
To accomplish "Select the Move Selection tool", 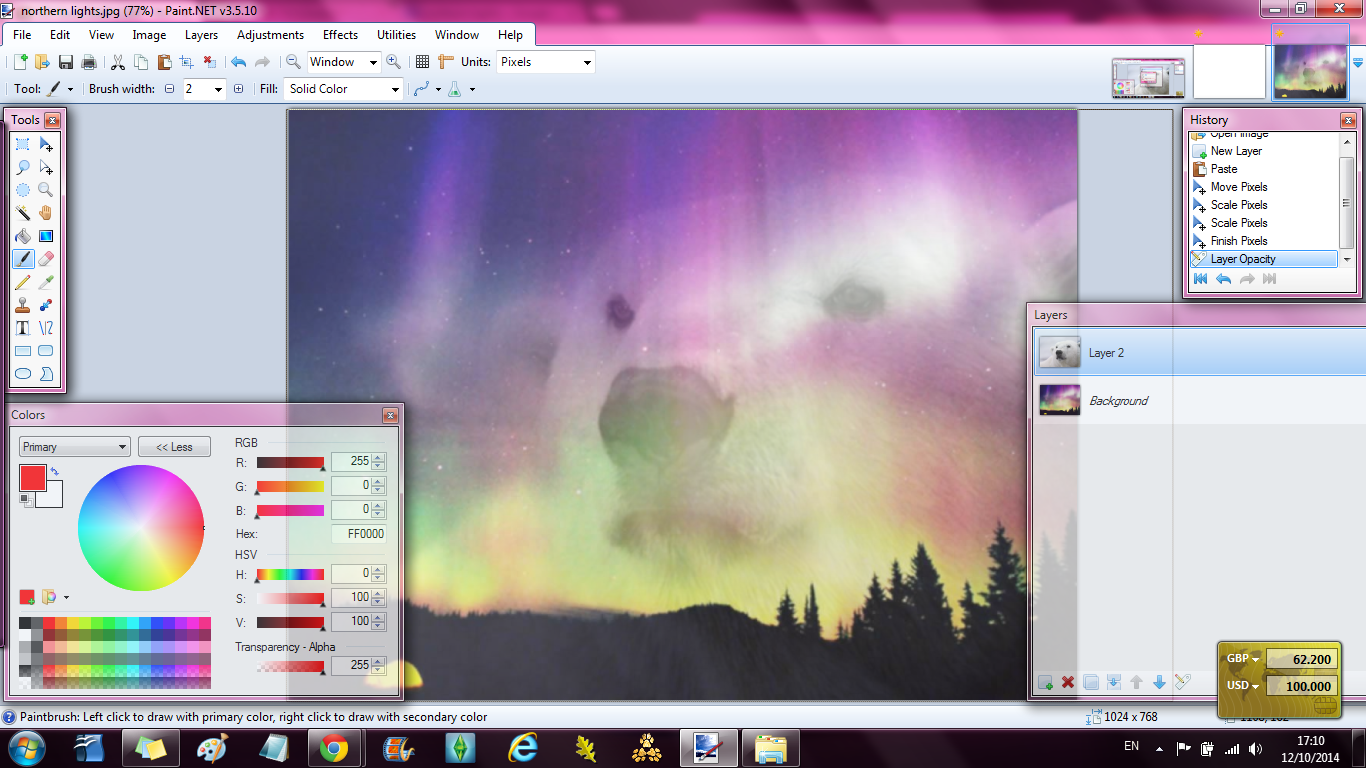I will coord(46,167).
